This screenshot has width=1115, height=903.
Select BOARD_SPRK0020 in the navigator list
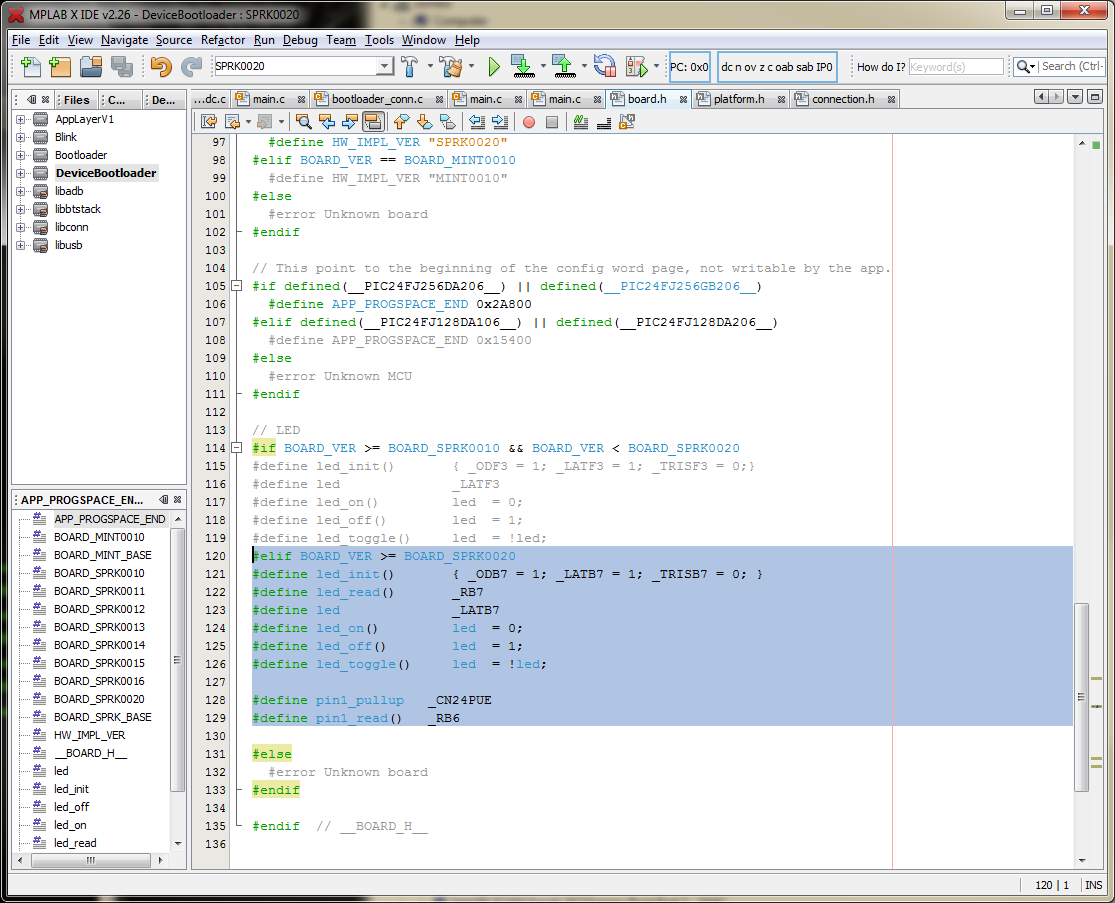click(98, 699)
